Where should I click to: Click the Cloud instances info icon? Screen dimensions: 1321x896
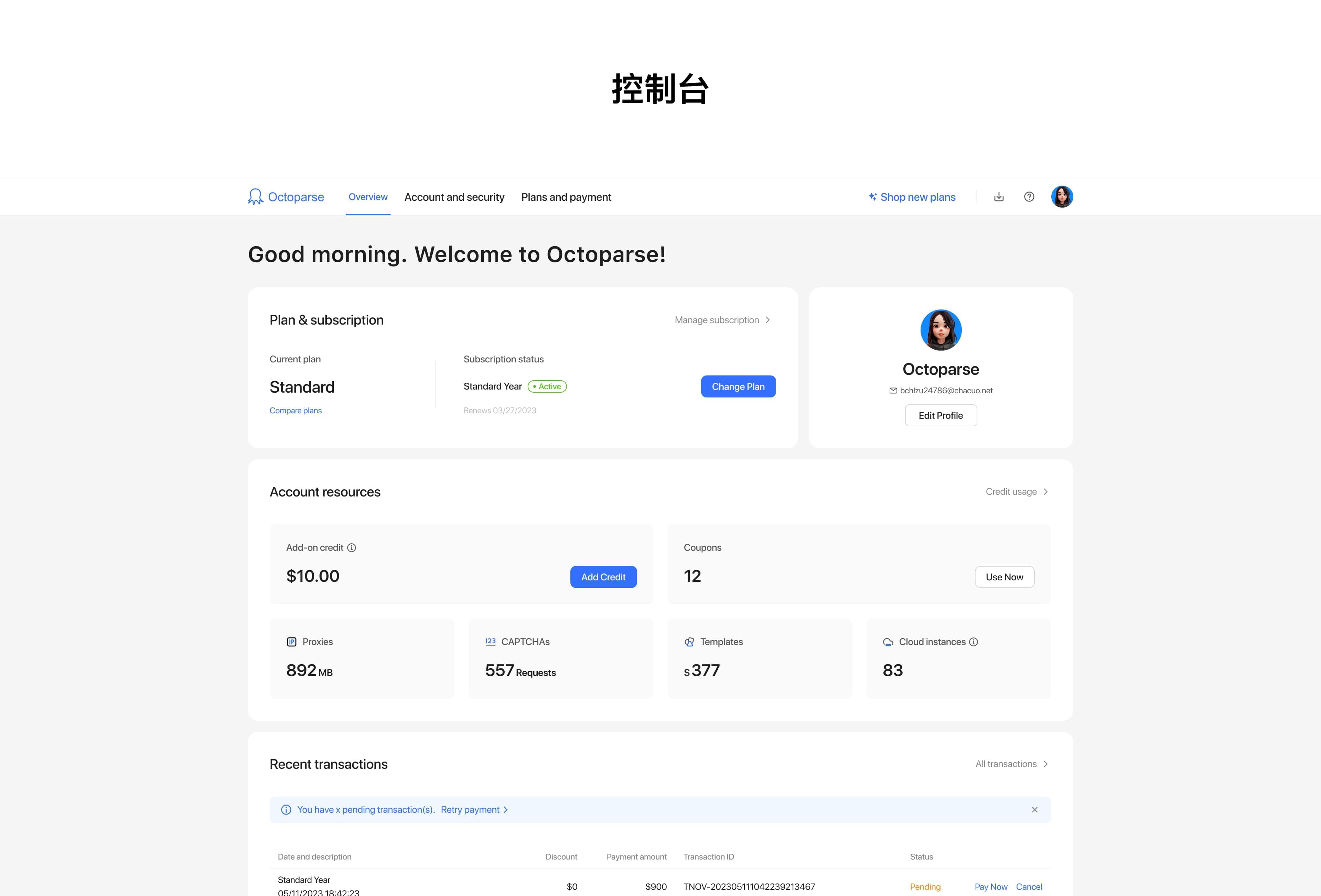(x=974, y=642)
